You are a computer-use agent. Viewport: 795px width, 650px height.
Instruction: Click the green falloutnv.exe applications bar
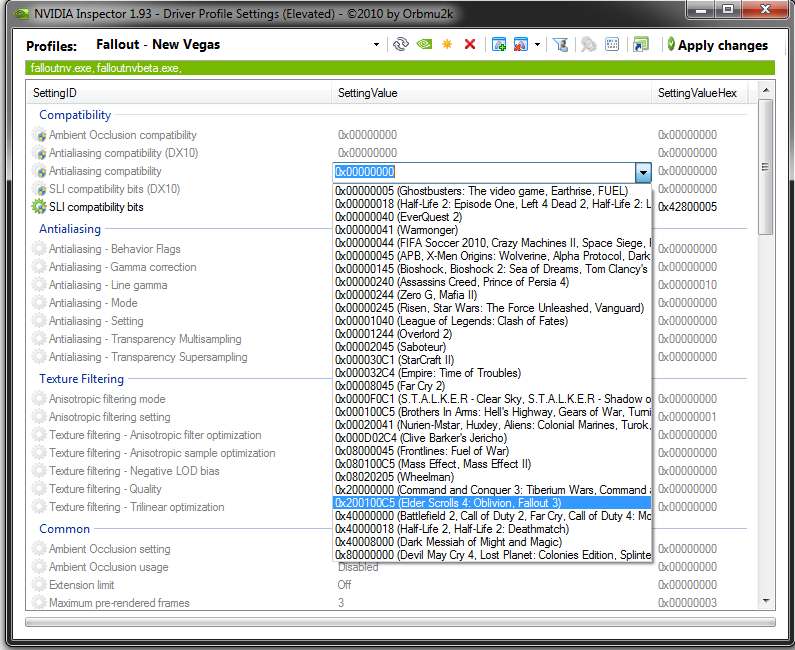400,68
